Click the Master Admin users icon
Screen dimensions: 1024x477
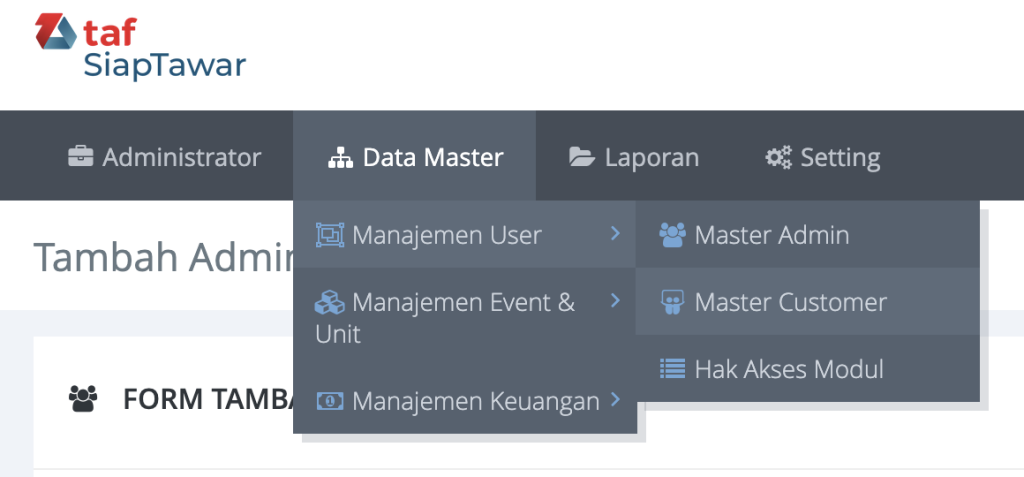pos(672,235)
